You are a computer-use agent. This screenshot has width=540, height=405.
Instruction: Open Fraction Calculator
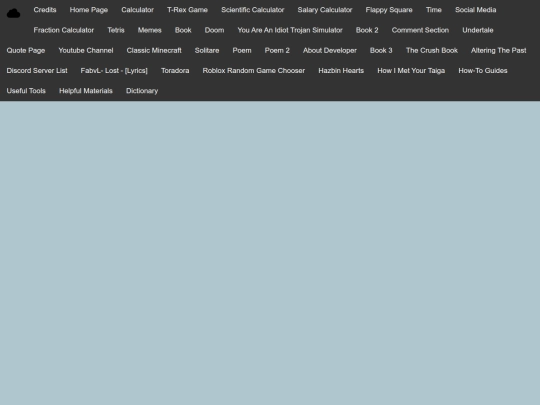pyautogui.click(x=64, y=30)
